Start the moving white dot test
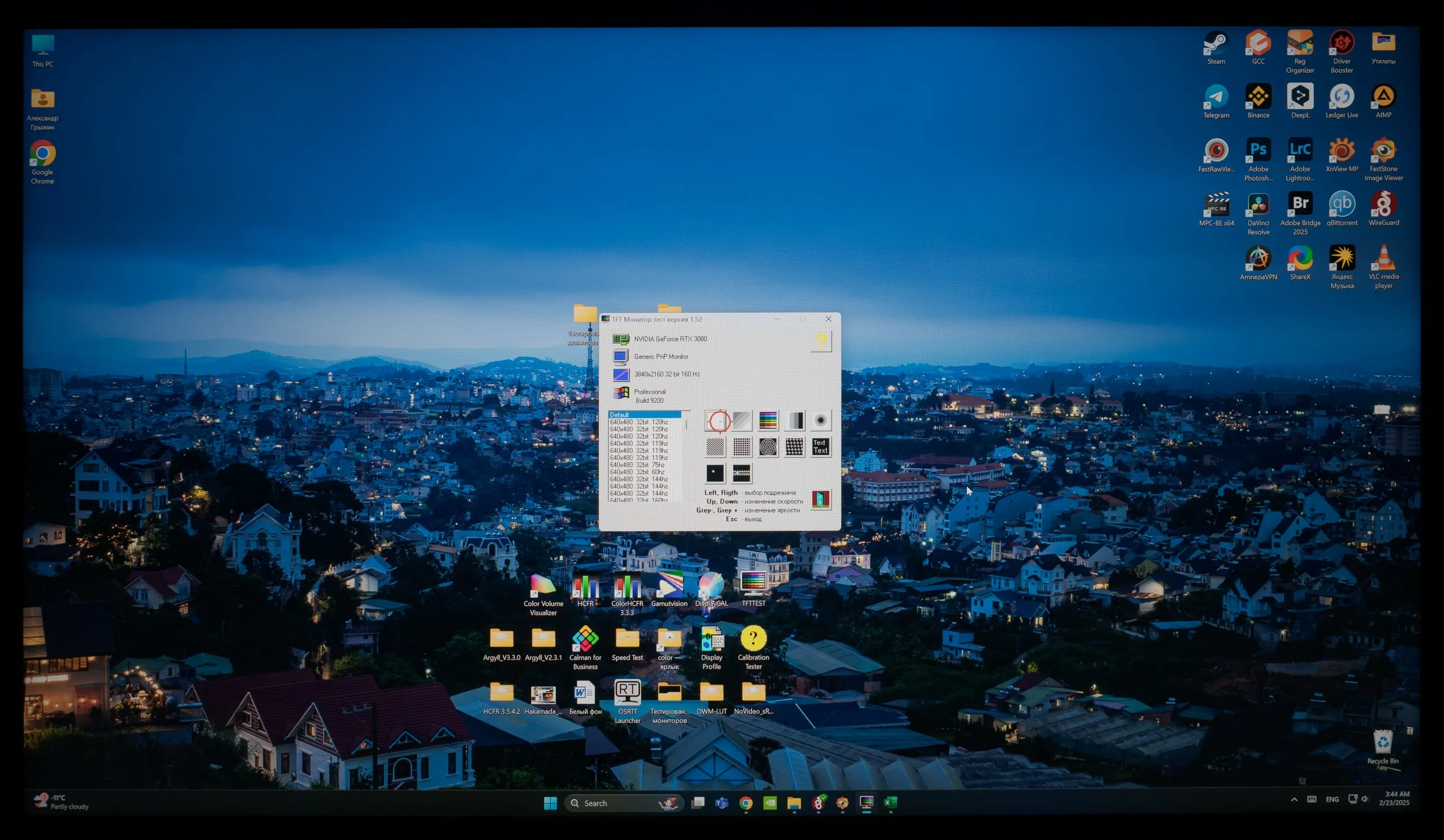This screenshot has width=1444, height=840. point(714,473)
